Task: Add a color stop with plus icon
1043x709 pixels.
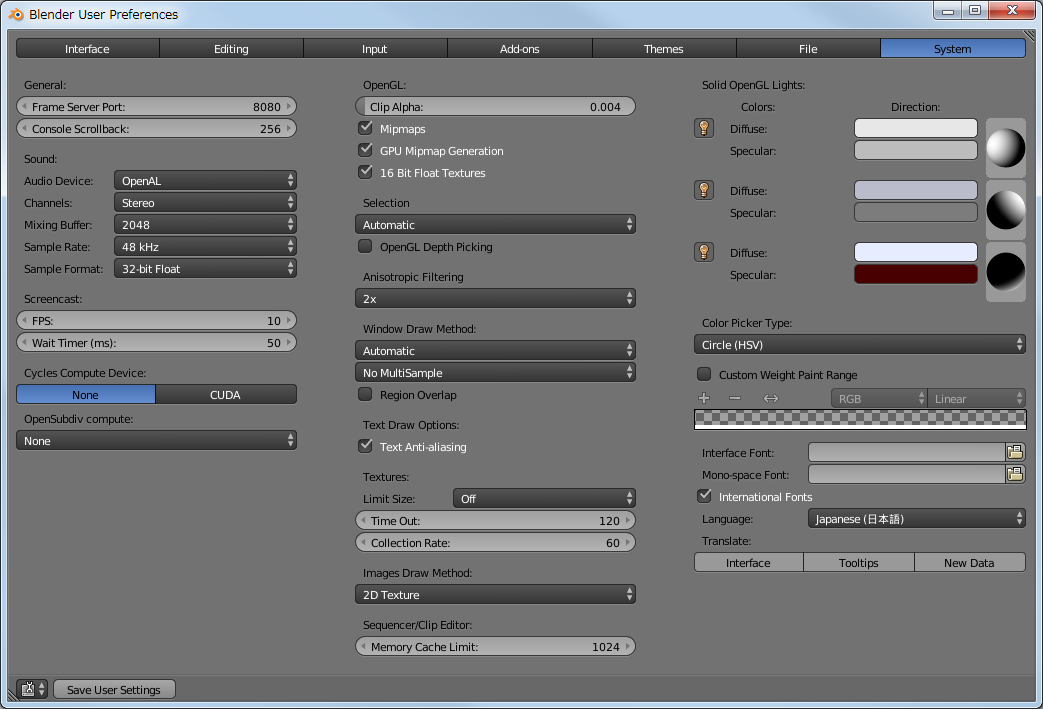Action: click(x=704, y=398)
